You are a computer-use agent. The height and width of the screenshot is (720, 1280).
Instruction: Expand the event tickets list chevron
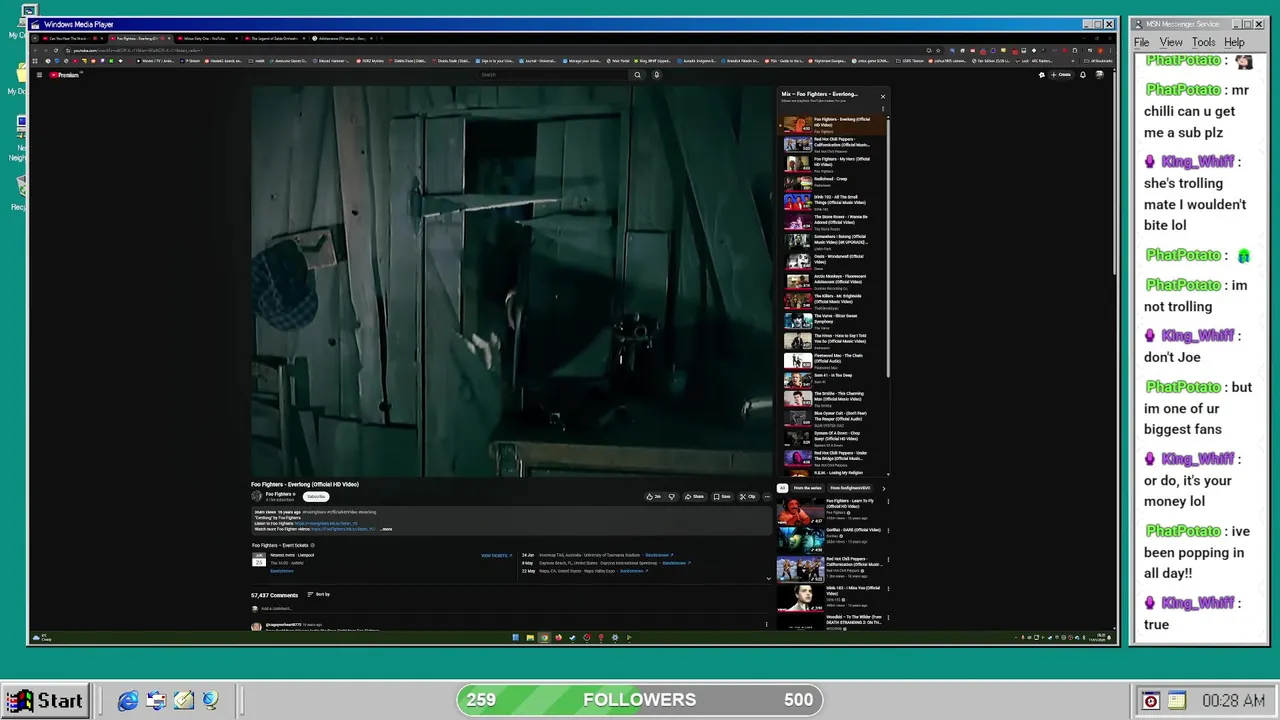coord(768,578)
